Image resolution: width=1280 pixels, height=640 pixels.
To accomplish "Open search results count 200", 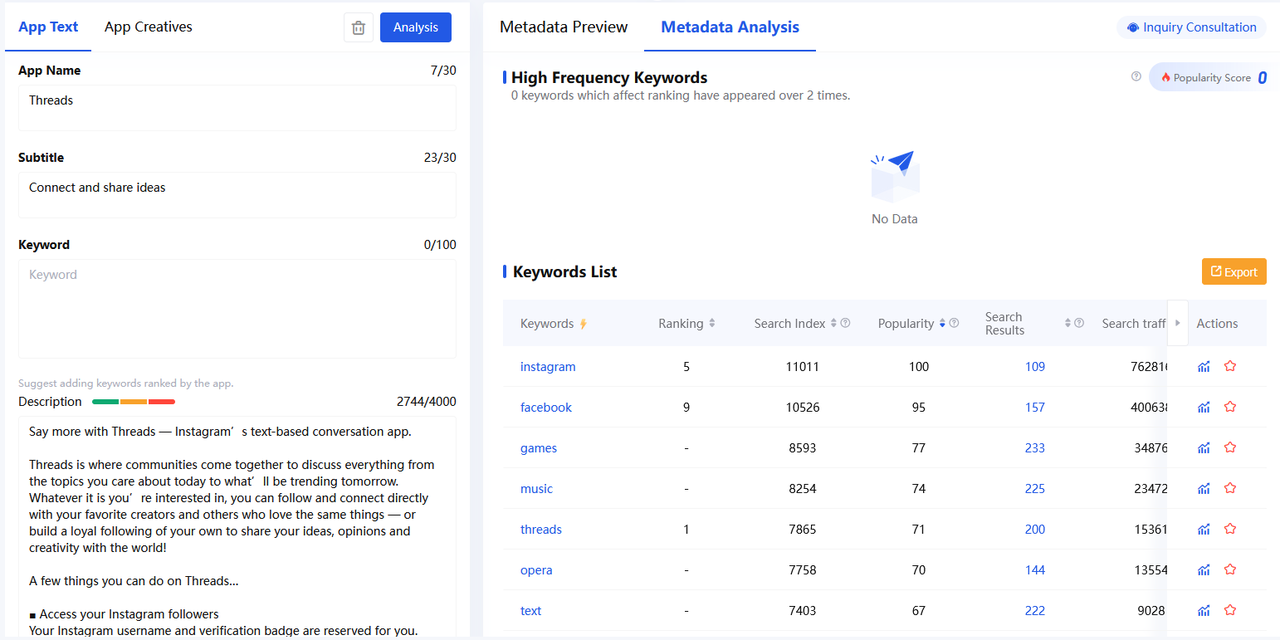I will (x=1035, y=529).
